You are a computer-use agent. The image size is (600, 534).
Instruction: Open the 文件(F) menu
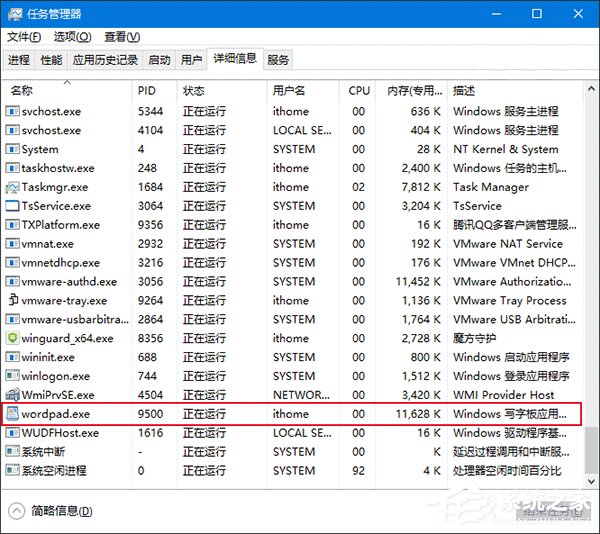click(x=24, y=37)
